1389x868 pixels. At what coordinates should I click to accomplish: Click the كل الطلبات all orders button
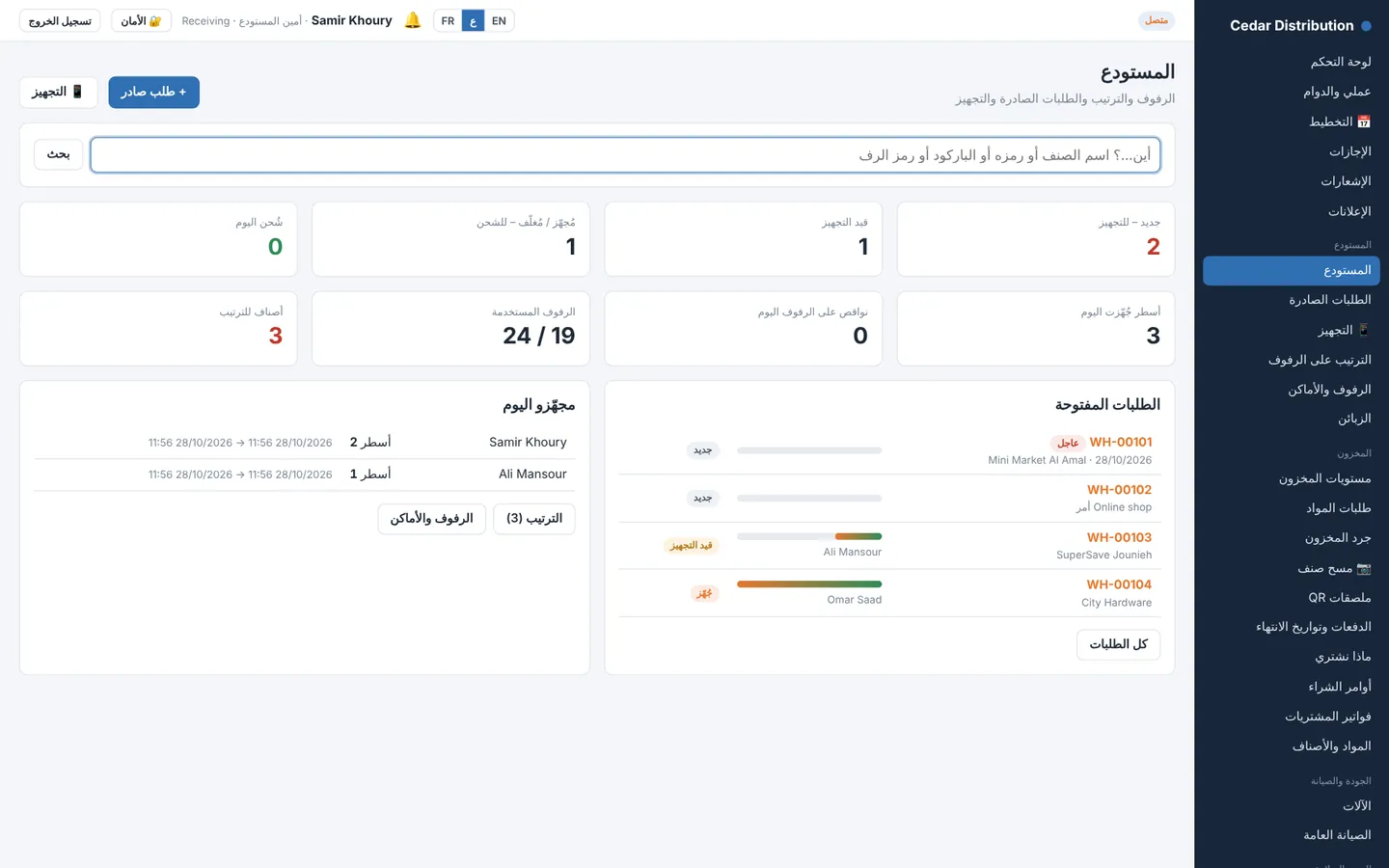pyautogui.click(x=1118, y=644)
